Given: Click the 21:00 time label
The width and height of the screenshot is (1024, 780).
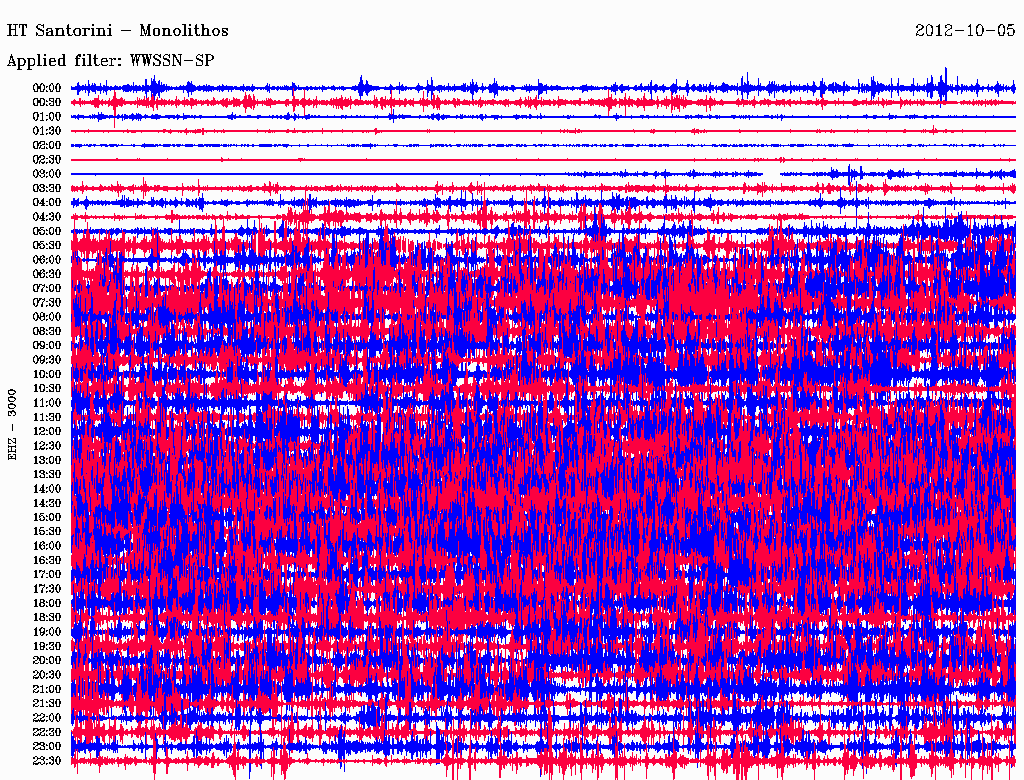Looking at the screenshot, I should 47,689.
